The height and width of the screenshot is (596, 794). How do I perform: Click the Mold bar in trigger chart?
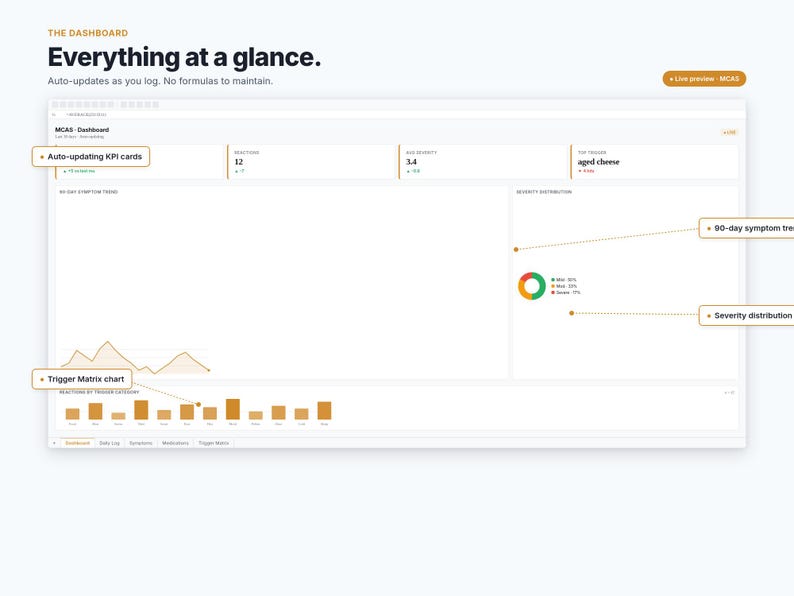pos(233,409)
